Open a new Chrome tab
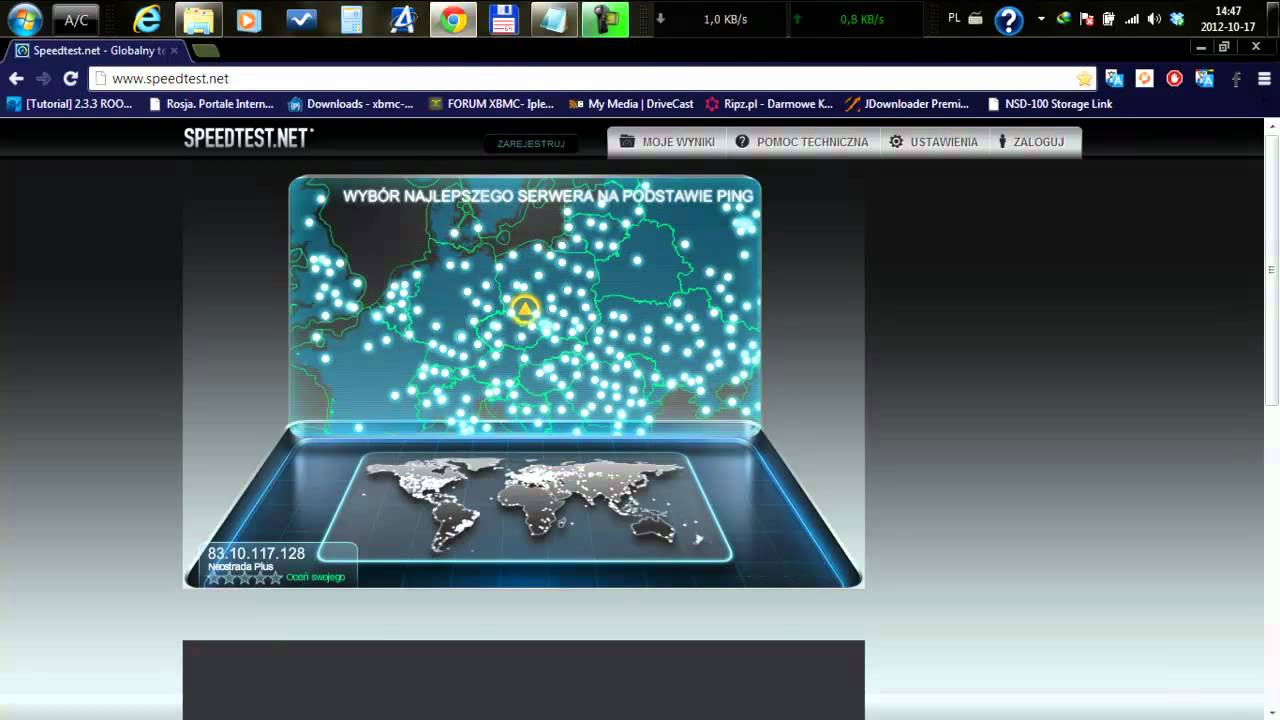 (205, 50)
